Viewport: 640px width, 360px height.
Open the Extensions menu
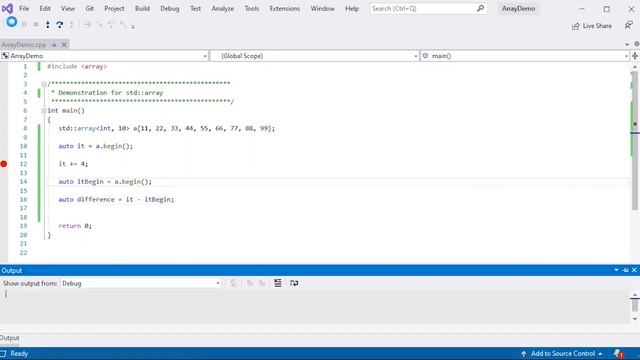tap(284, 8)
